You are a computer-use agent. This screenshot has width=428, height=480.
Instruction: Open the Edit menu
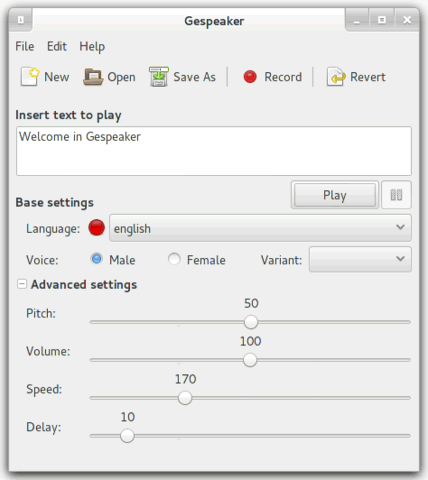tap(57, 46)
